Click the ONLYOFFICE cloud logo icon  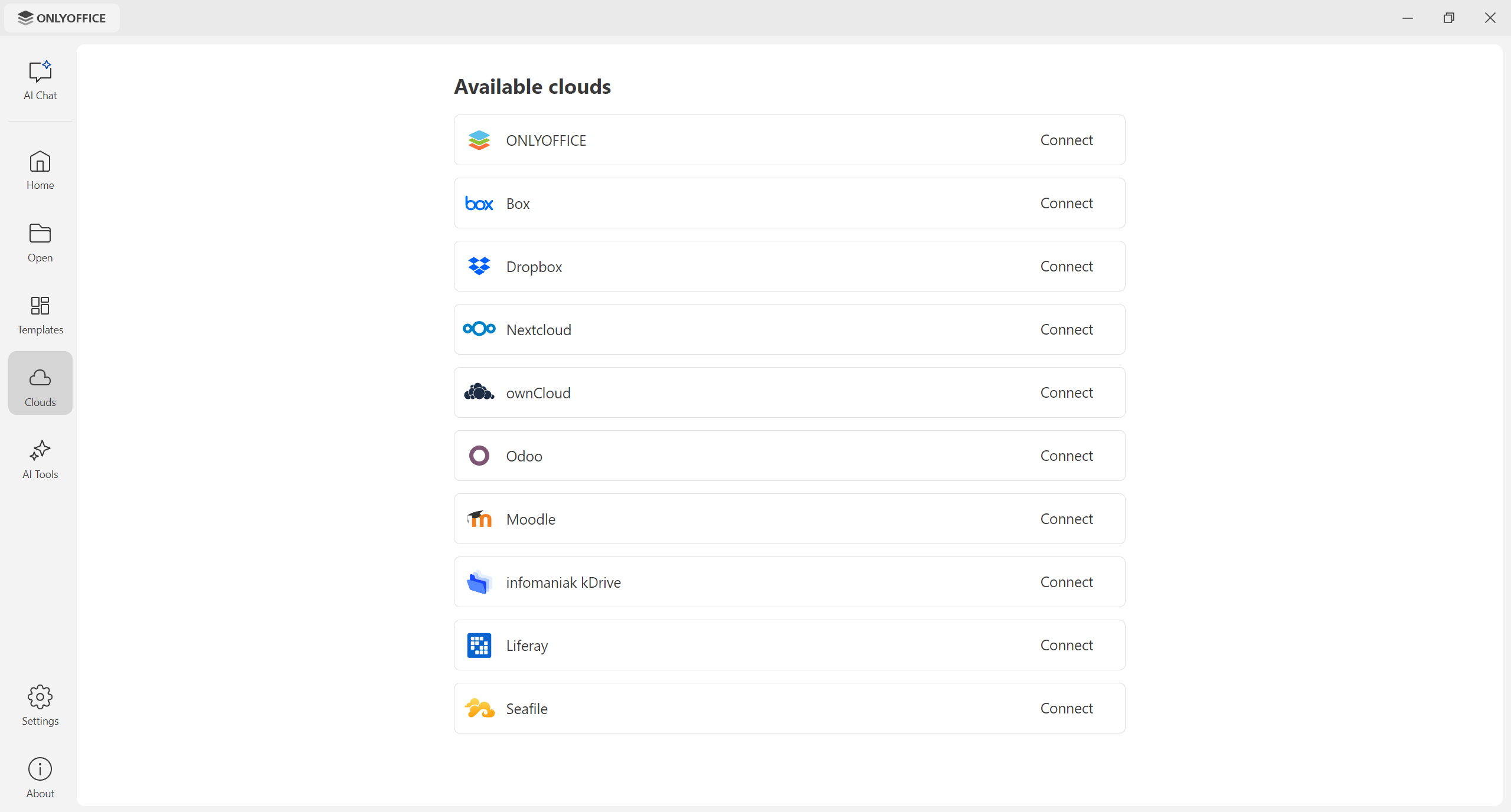point(479,140)
